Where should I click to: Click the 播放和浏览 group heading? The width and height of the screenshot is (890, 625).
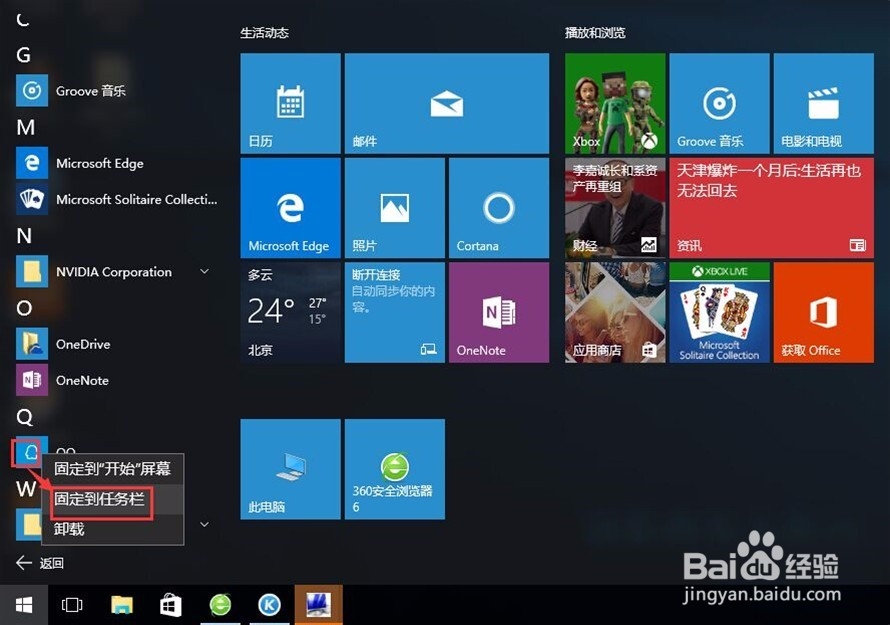pyautogui.click(x=595, y=33)
